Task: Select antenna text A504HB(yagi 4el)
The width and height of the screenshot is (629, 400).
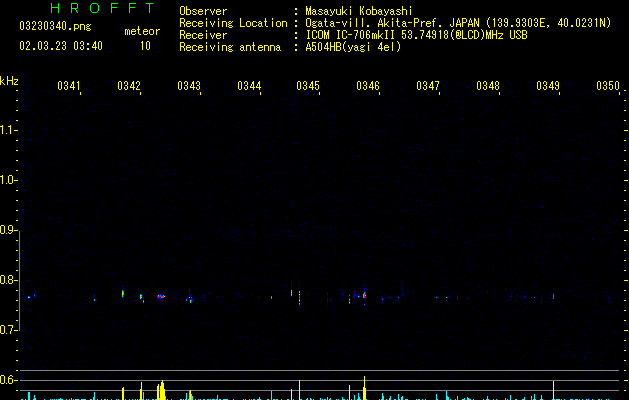Action: click(x=353, y=47)
